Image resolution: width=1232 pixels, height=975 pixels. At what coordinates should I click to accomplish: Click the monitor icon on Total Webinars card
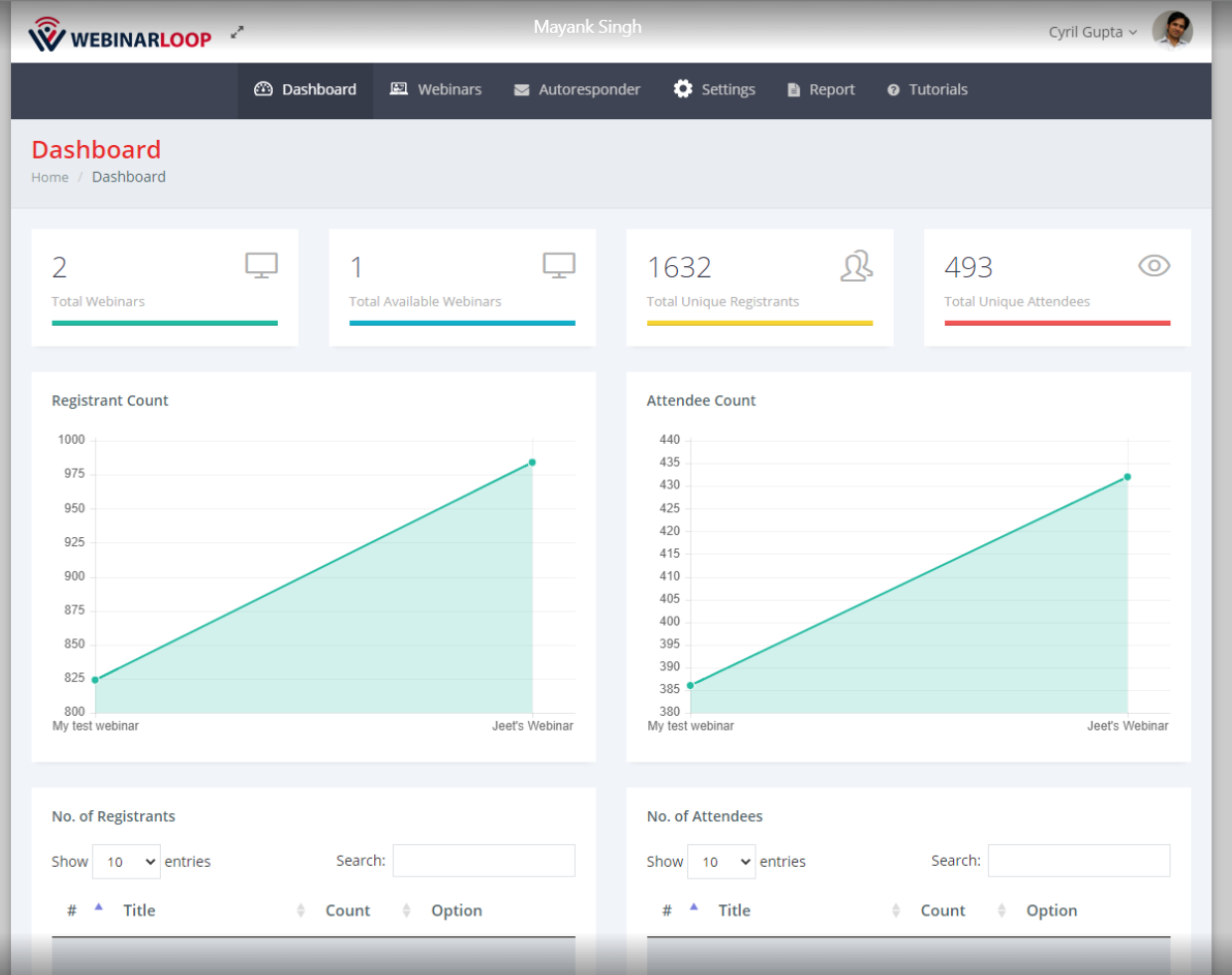[262, 264]
